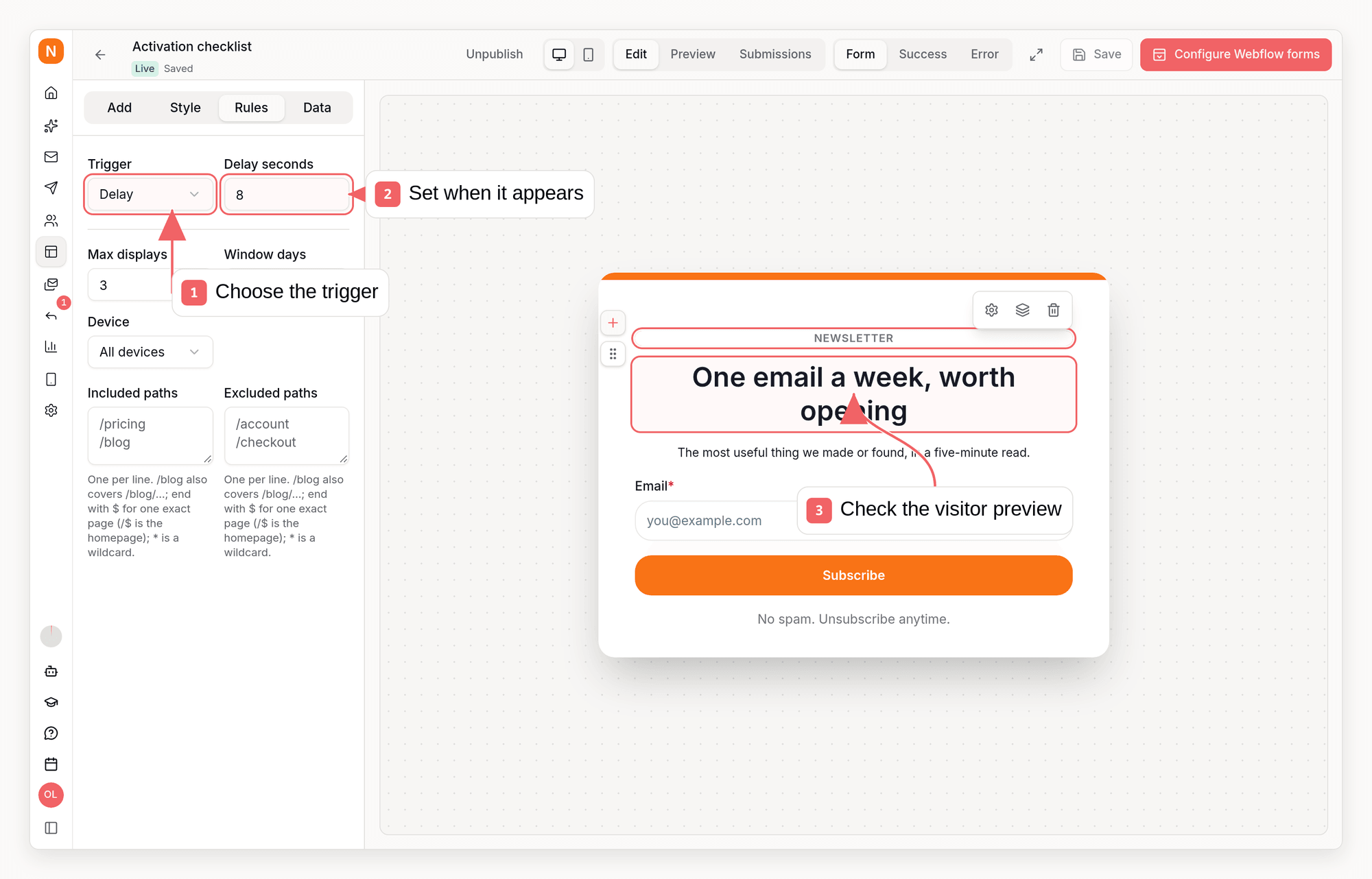Viewport: 1372px width, 879px height.
Task: Delete the block with trash icon
Action: 1054,310
